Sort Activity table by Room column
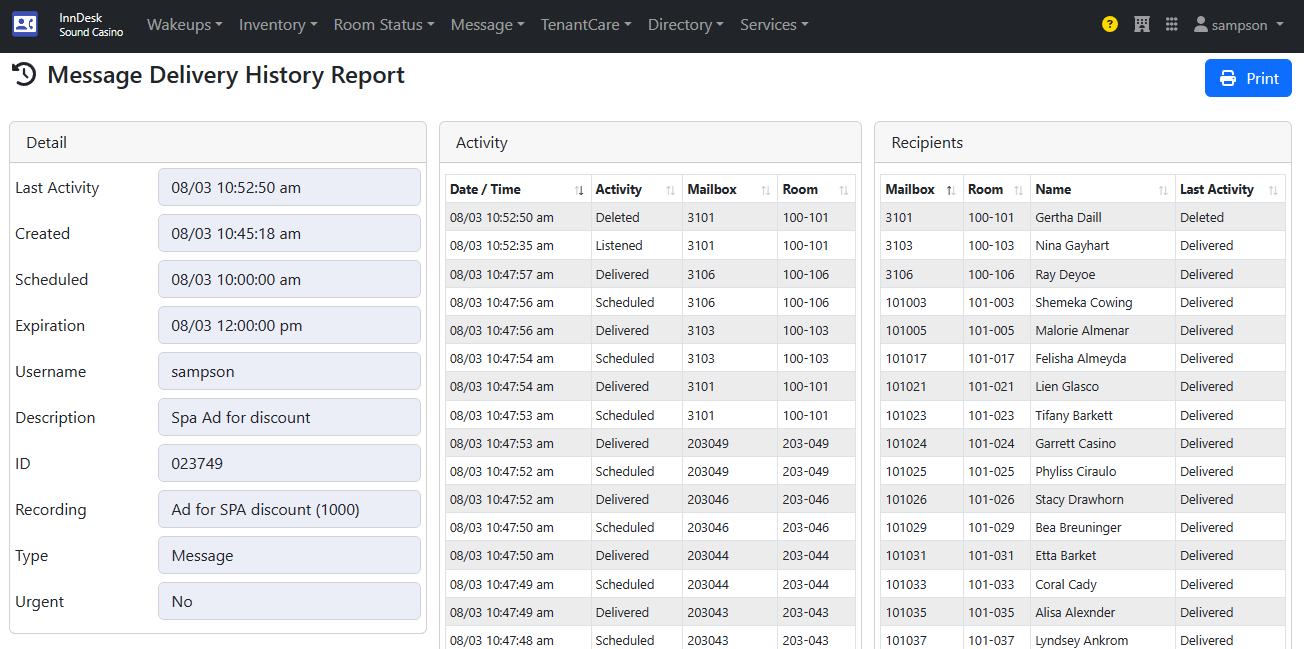This screenshot has width=1304, height=649. pyautogui.click(x=815, y=189)
